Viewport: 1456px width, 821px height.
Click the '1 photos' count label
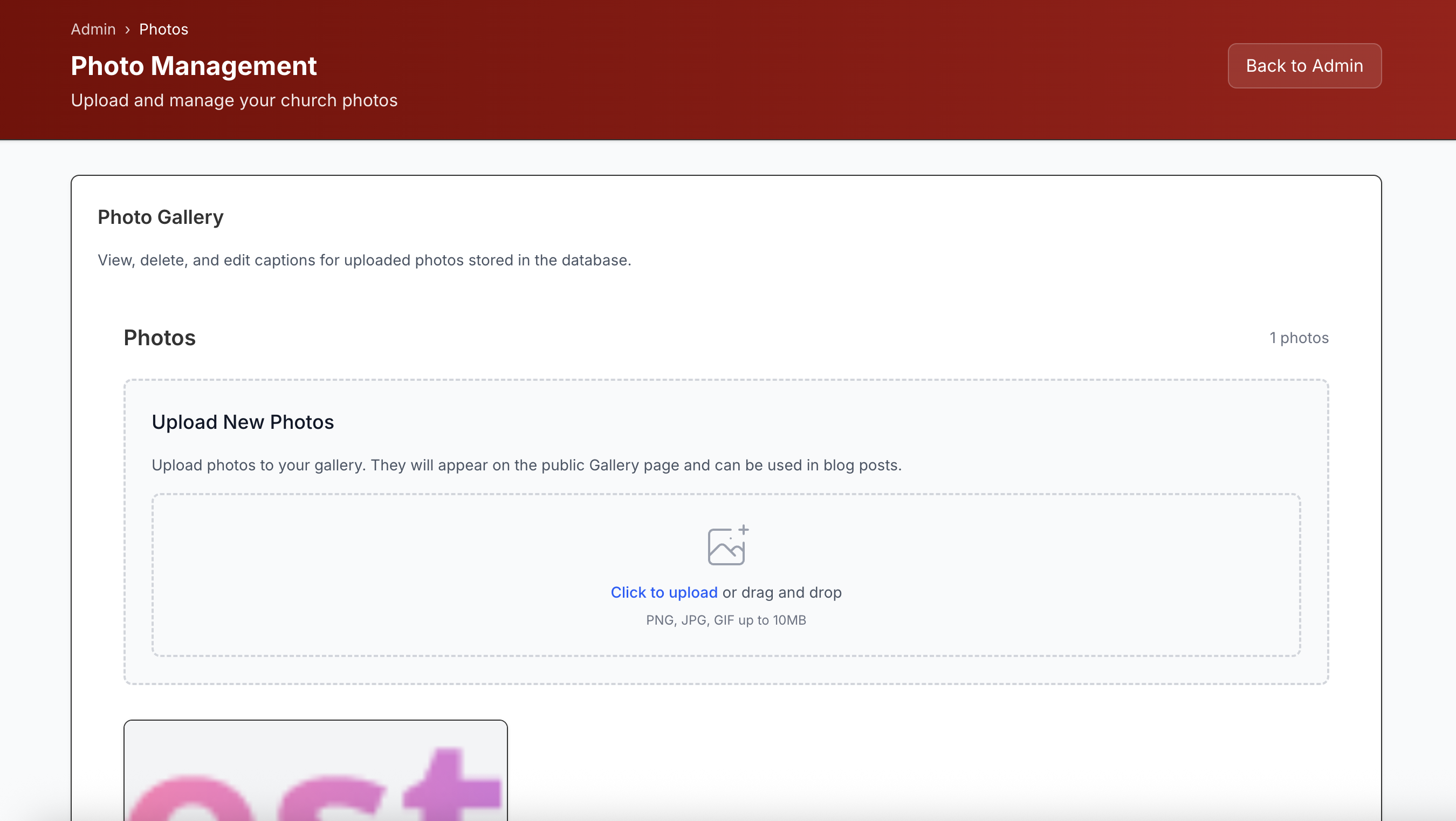click(1299, 338)
